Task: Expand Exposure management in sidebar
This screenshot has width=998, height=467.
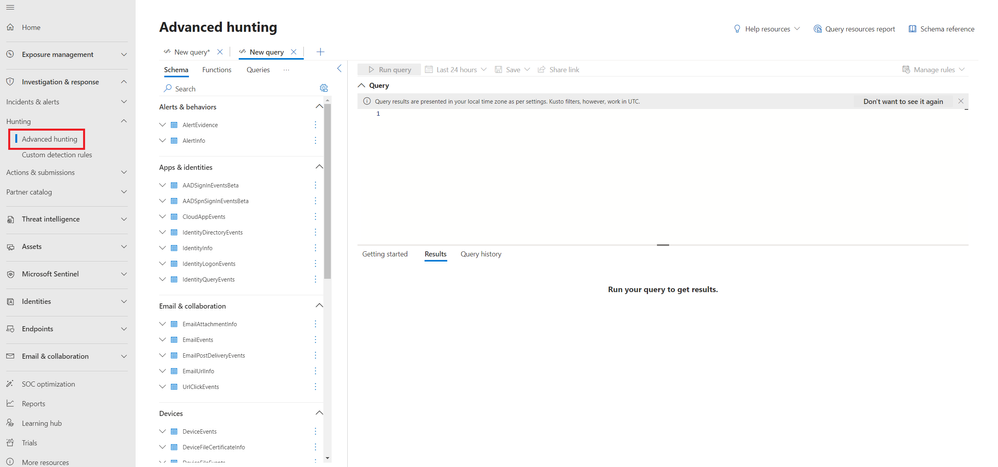Action: tap(123, 55)
